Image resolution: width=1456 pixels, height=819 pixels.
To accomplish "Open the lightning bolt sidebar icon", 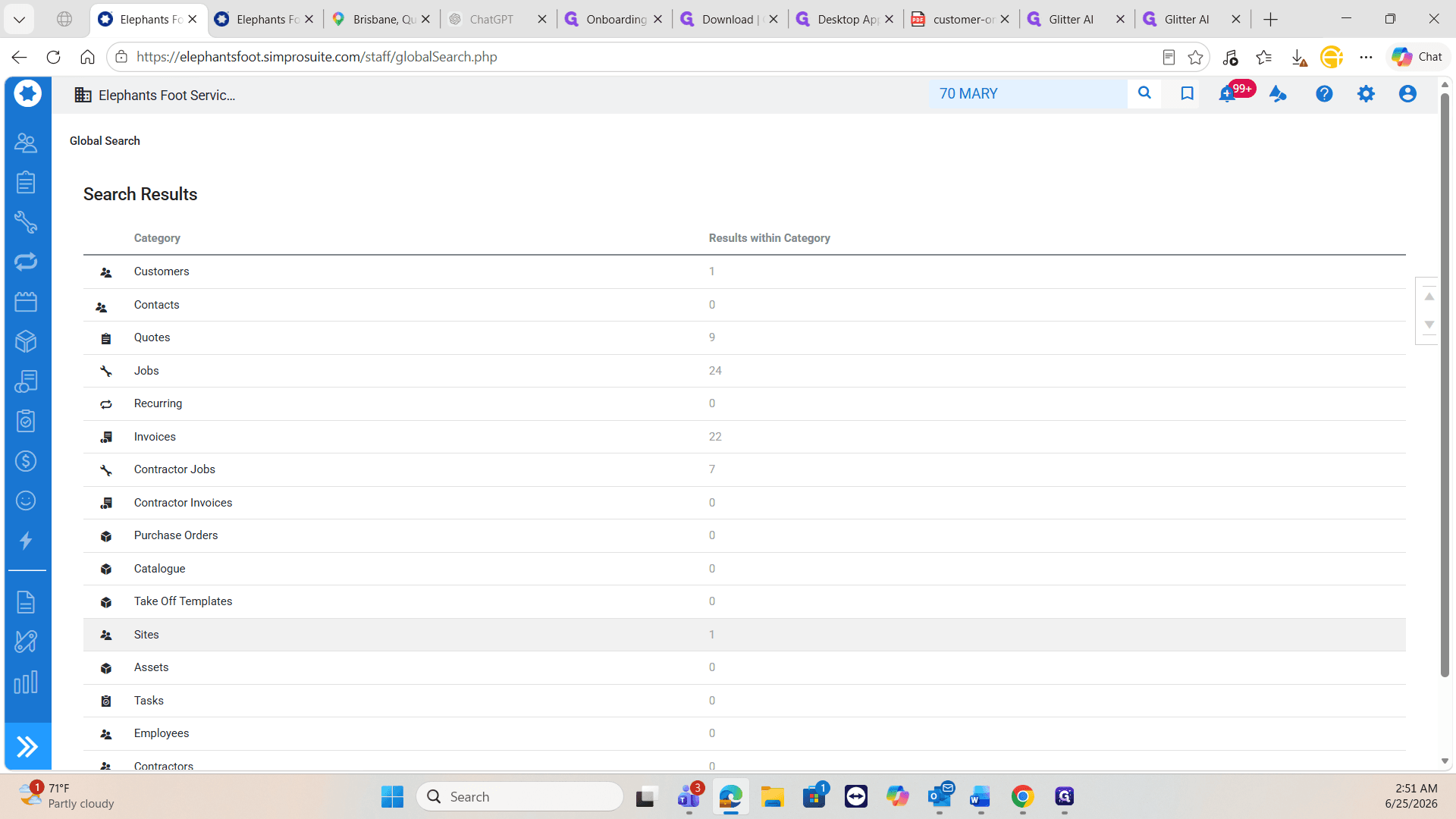I will coord(26,541).
